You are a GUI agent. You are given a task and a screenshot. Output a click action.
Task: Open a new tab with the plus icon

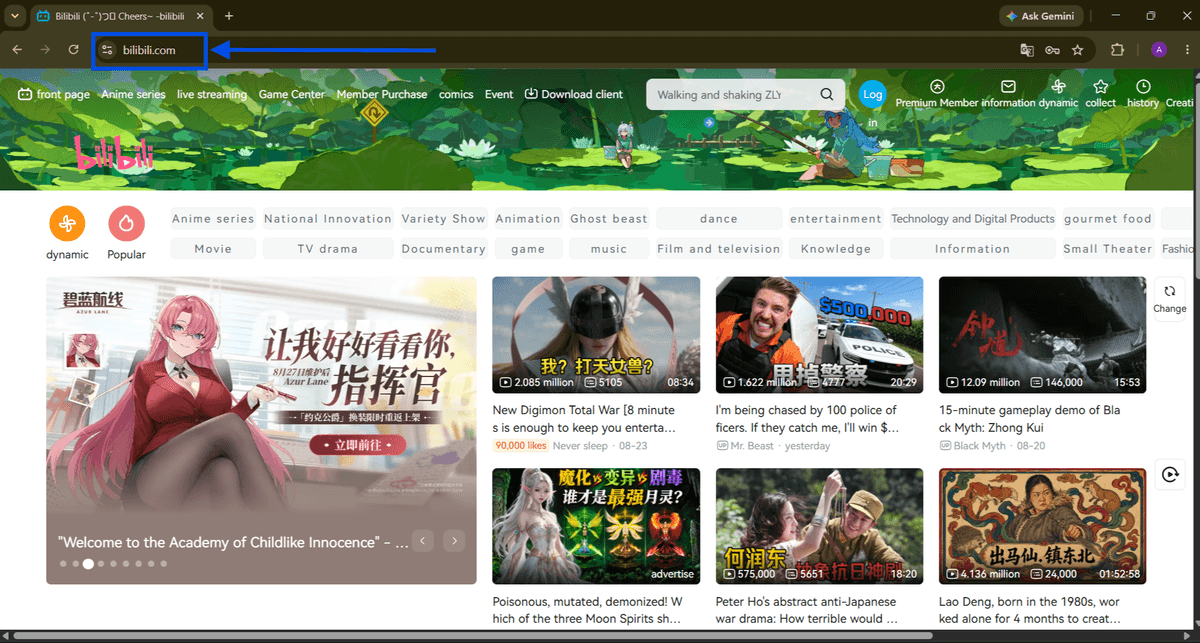point(229,16)
